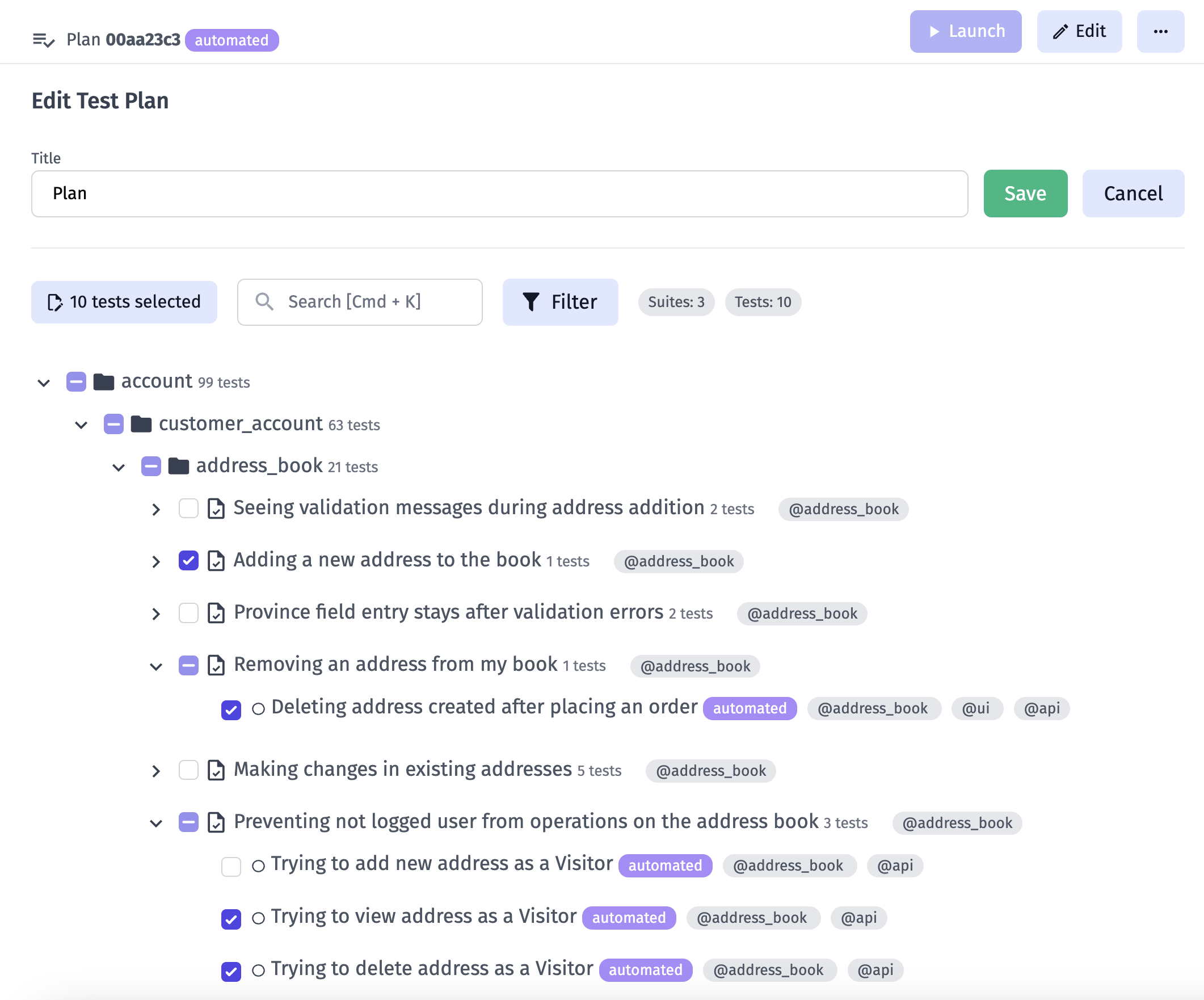Screen dimensions: 1204x1000
Task: Click the address_book folder icon
Action: (x=179, y=466)
